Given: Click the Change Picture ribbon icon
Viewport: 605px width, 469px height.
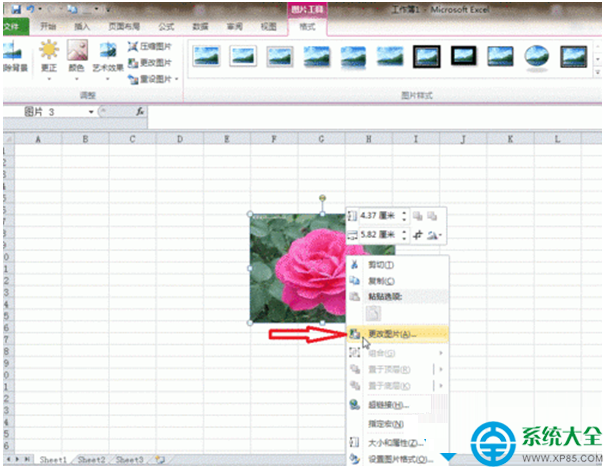Looking at the screenshot, I should click(132, 62).
